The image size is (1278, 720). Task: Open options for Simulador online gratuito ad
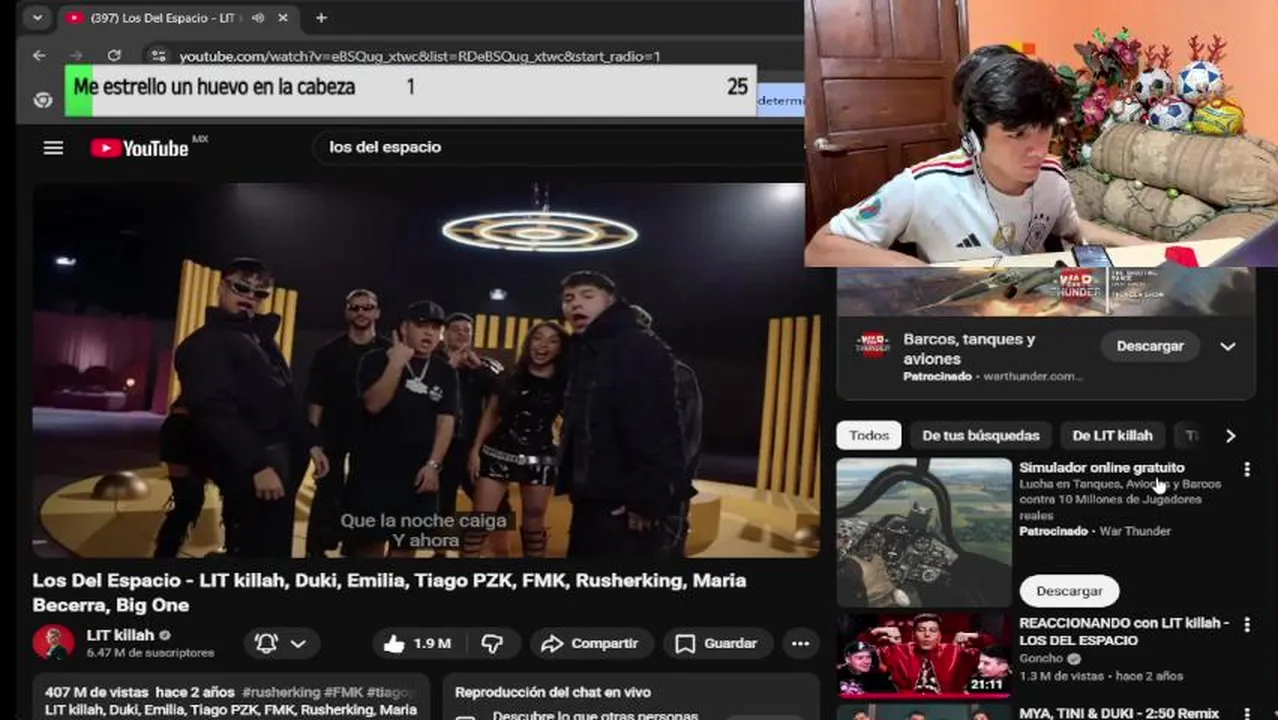point(1246,469)
